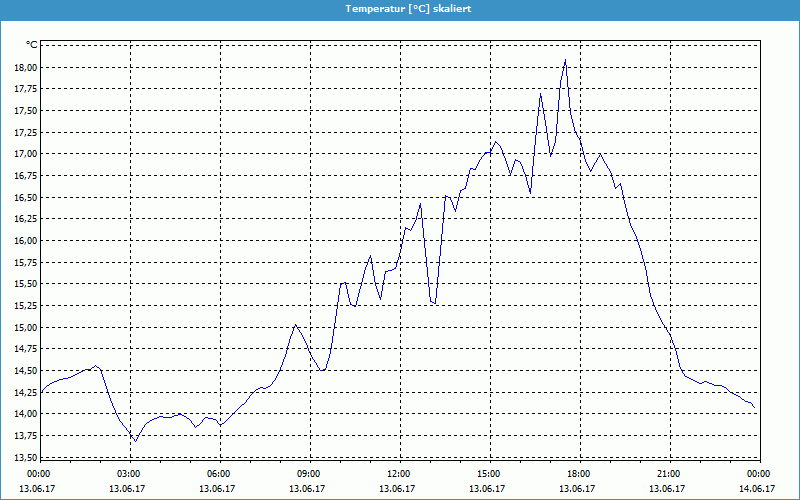Click the curve's sharp dip after 12:00
Image resolution: width=800 pixels, height=500 pixels.
point(433,302)
